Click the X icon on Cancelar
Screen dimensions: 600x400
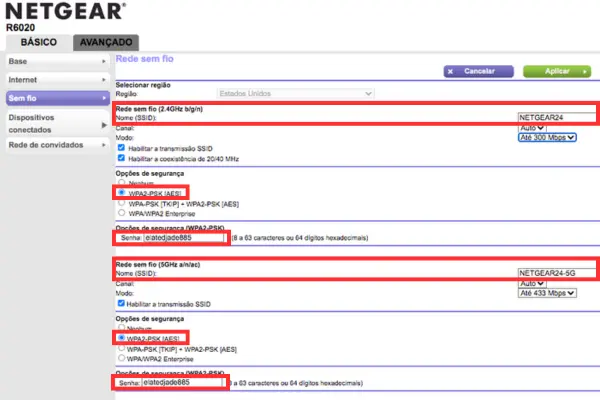click(450, 72)
